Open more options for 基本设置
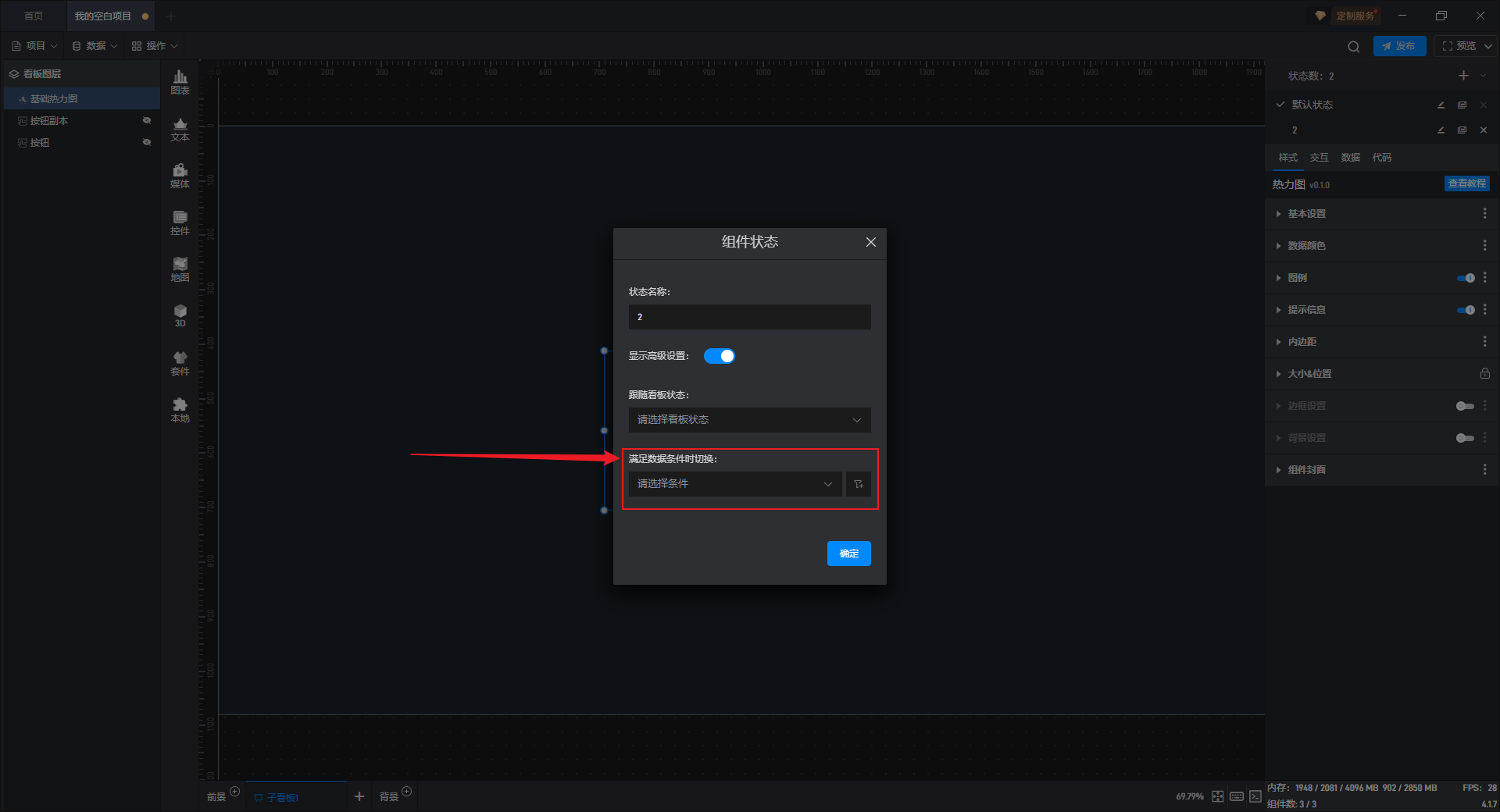Screen dimensions: 1500x812 pyautogui.click(x=1484, y=213)
